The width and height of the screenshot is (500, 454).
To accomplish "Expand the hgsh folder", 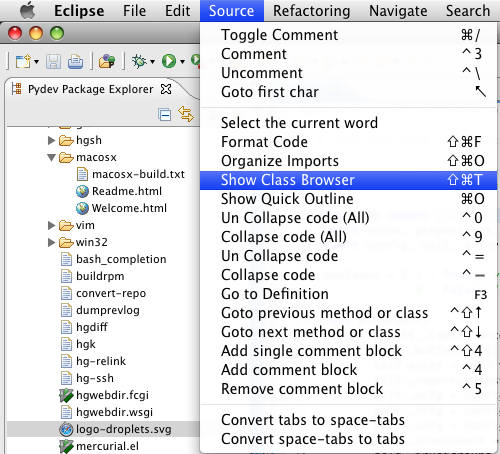I will point(51,140).
